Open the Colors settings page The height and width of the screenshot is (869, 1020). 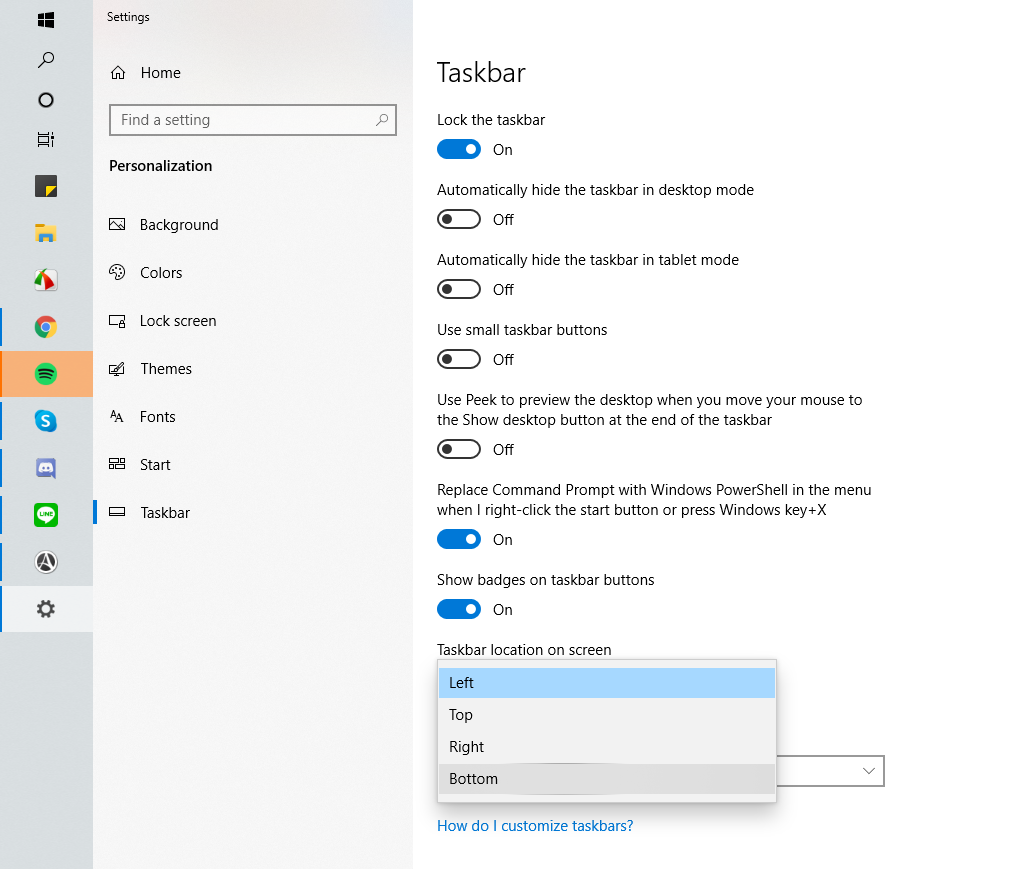(x=161, y=273)
